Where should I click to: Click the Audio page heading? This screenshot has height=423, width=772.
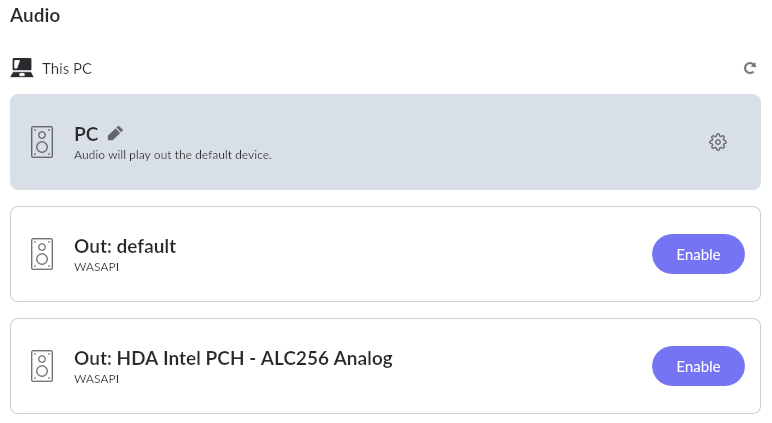pos(35,16)
